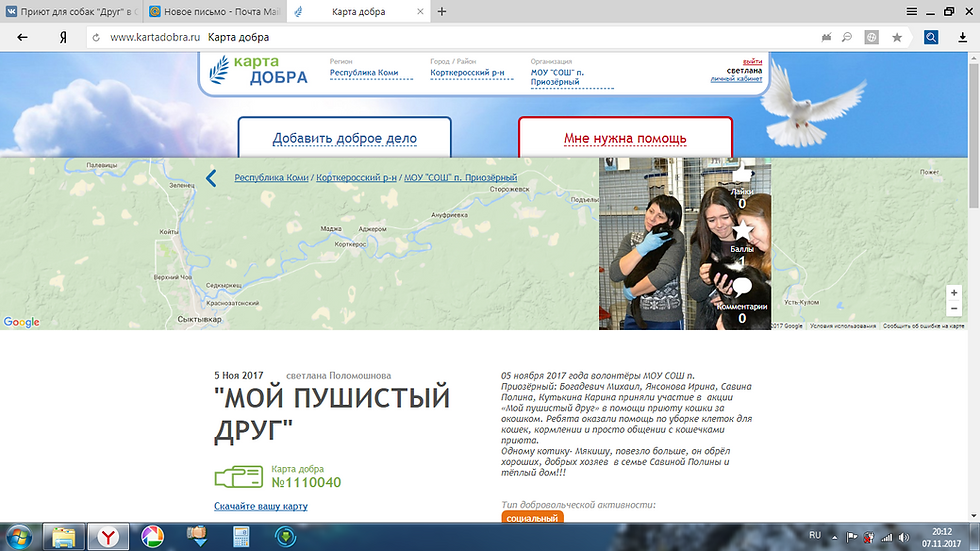This screenshot has height=551, width=980.
Task: Click the browser back arrow
Action: 22,37
